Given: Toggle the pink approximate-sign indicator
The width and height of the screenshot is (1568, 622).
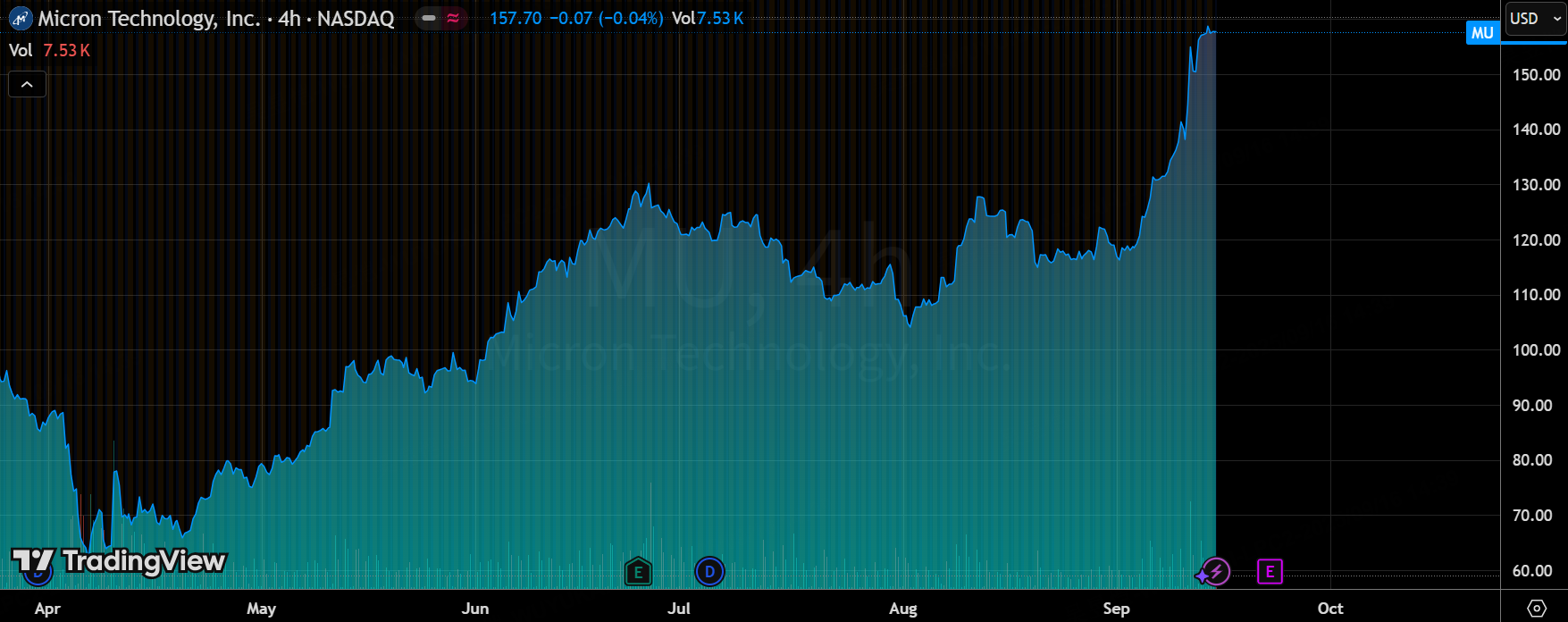Looking at the screenshot, I should tap(453, 18).
